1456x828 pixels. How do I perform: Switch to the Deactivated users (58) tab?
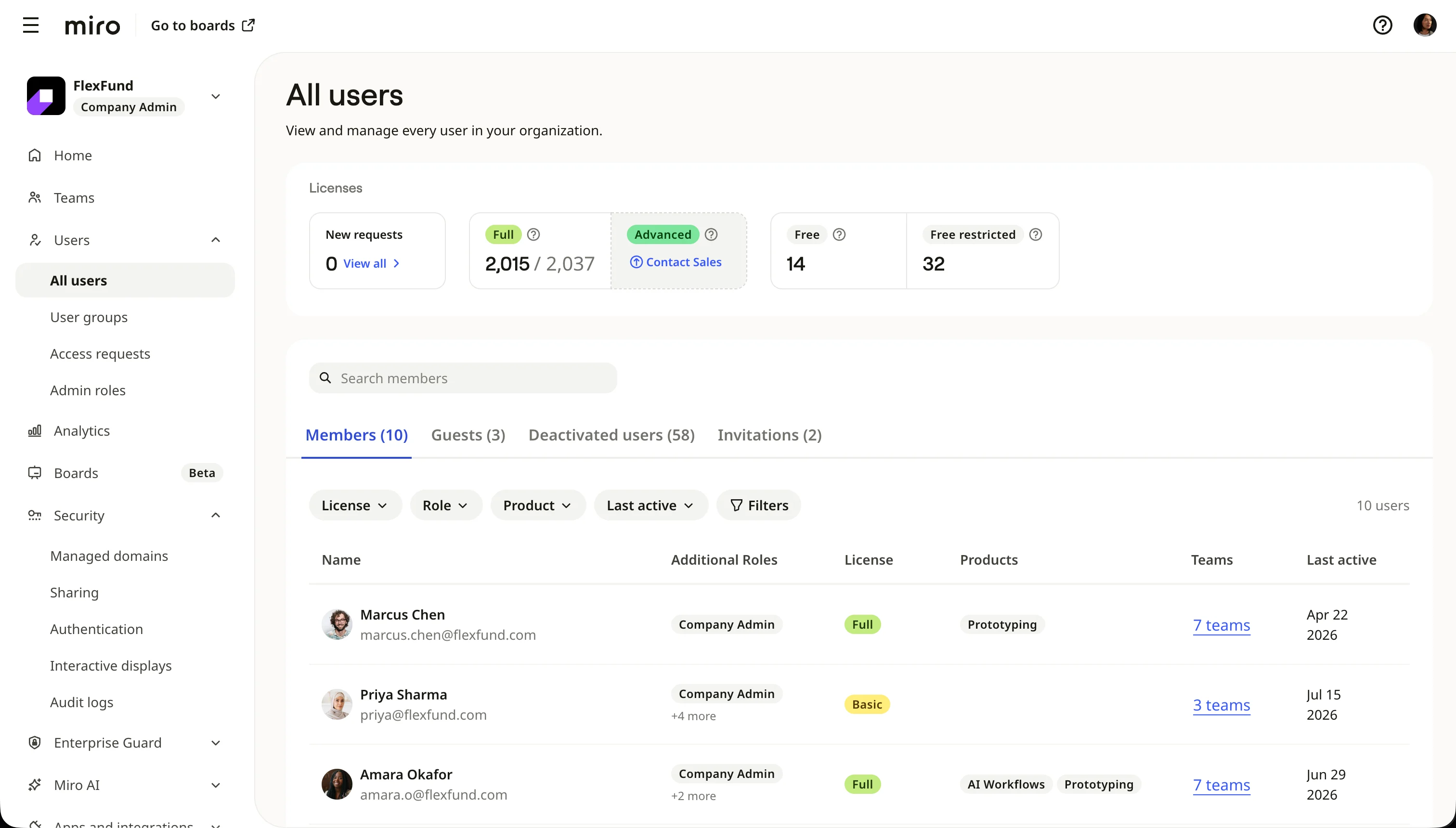coord(611,435)
